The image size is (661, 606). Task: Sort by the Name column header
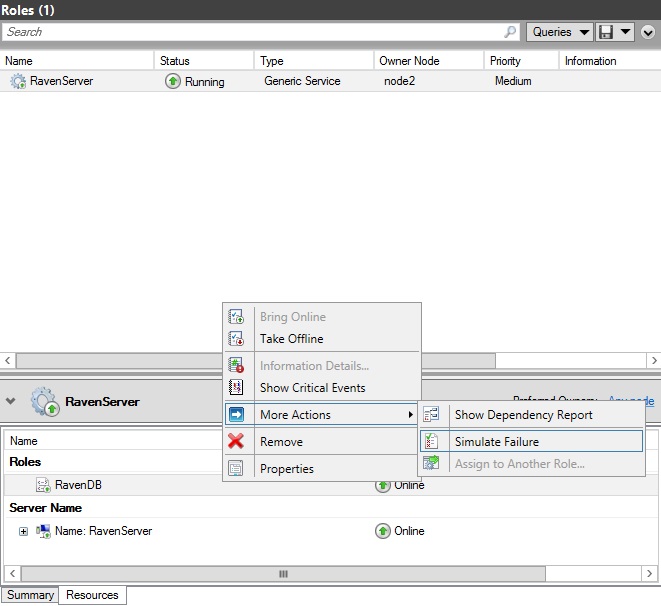point(77,61)
